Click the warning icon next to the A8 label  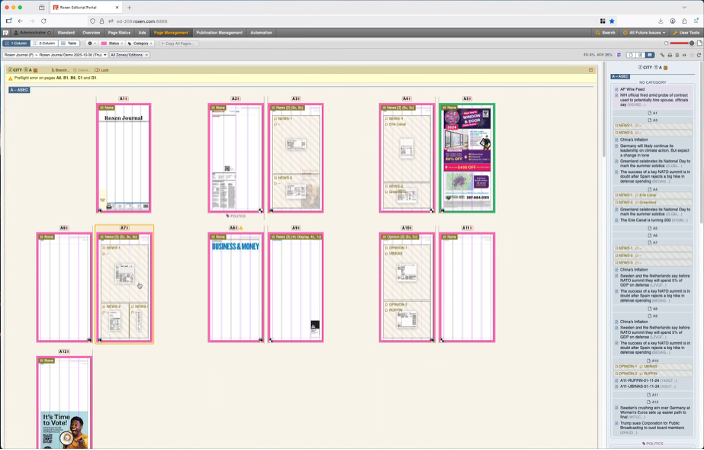[x=241, y=228]
